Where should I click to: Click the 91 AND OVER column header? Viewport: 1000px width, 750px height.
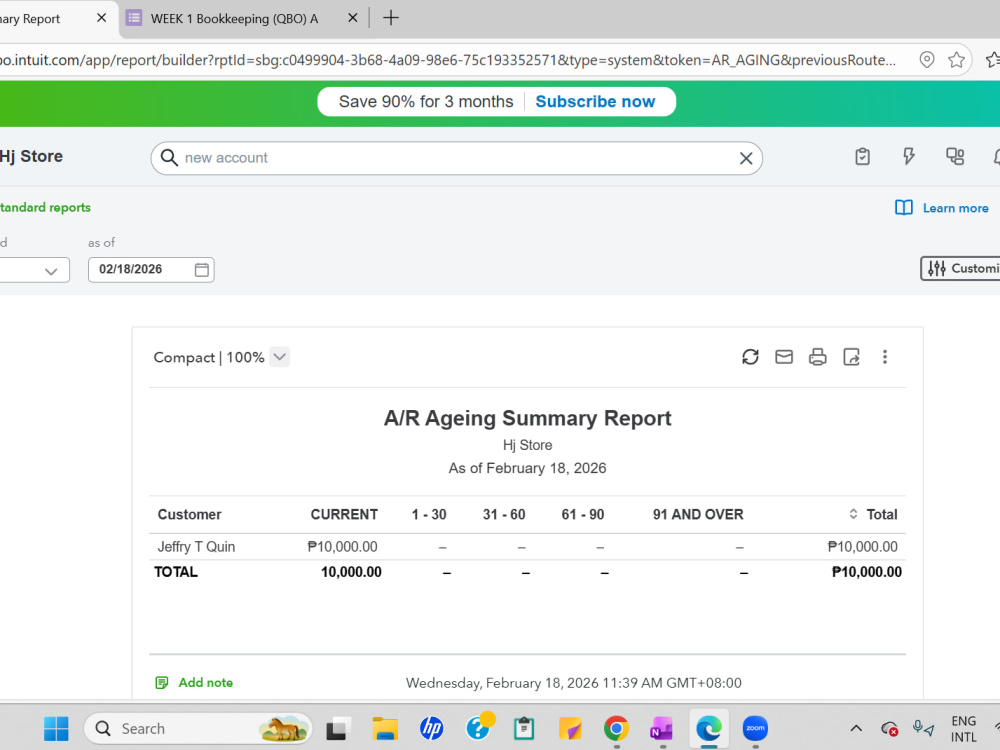[x=698, y=514]
